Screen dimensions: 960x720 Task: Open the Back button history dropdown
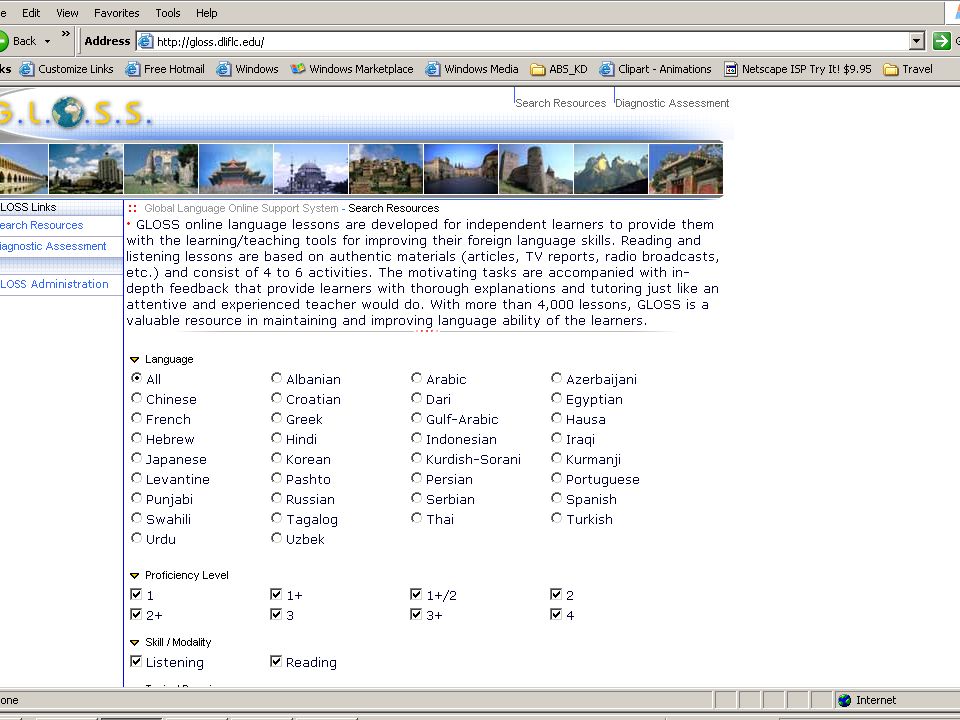[47, 42]
